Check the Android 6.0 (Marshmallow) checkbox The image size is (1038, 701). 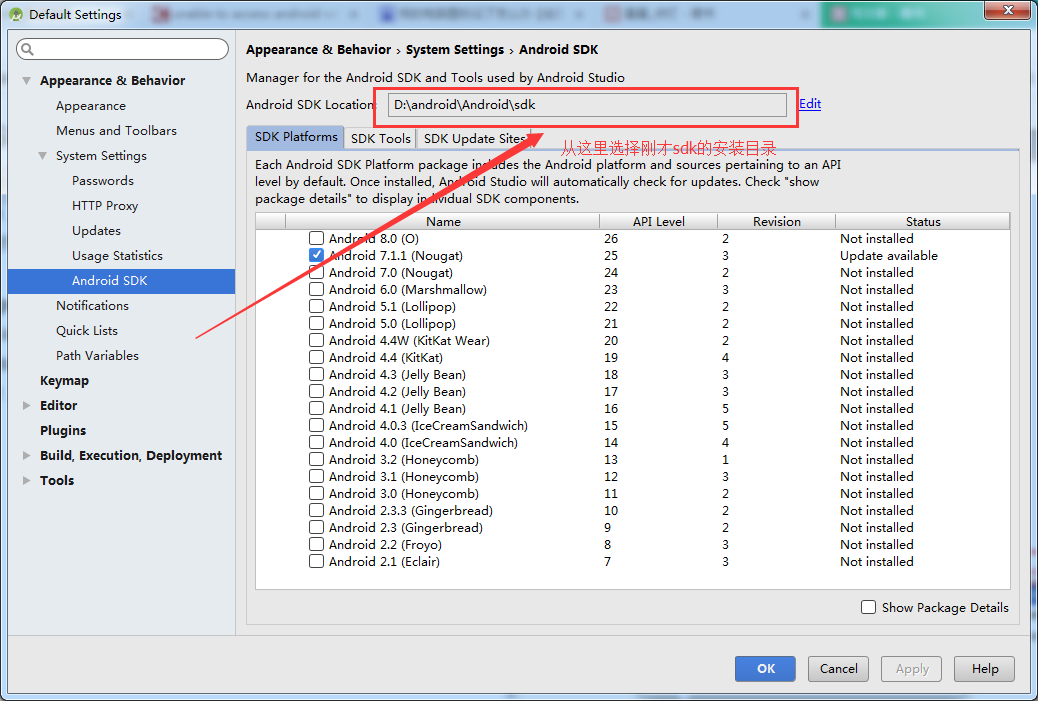[x=316, y=289]
